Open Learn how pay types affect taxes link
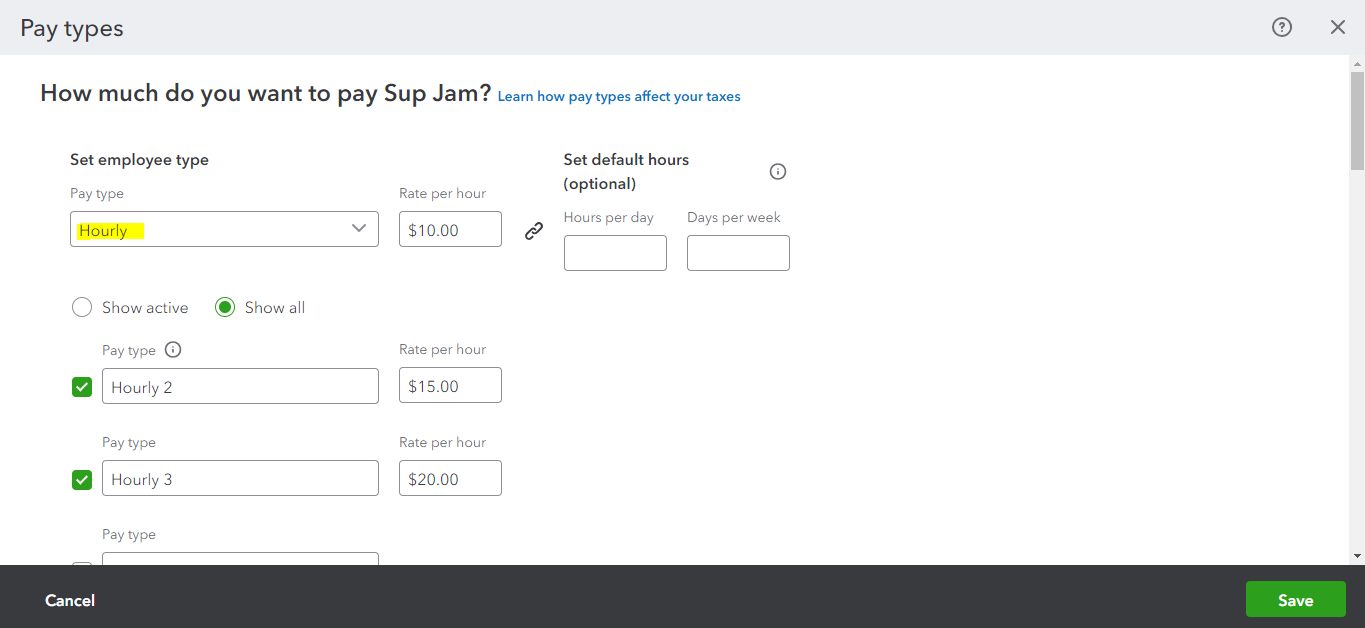 tap(619, 97)
